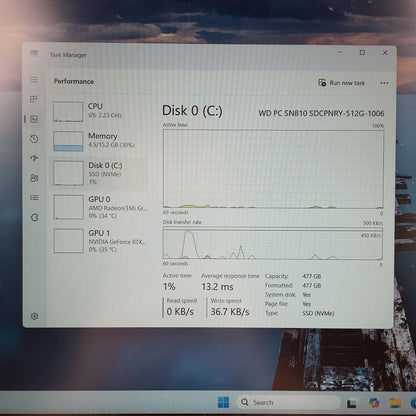Click the Memory usage mini graph thumbnail

point(68,141)
